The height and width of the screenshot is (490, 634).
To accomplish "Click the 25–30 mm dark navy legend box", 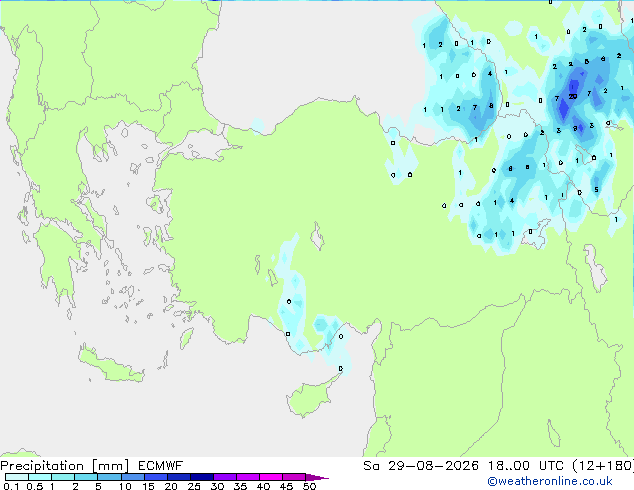I will (202, 477).
